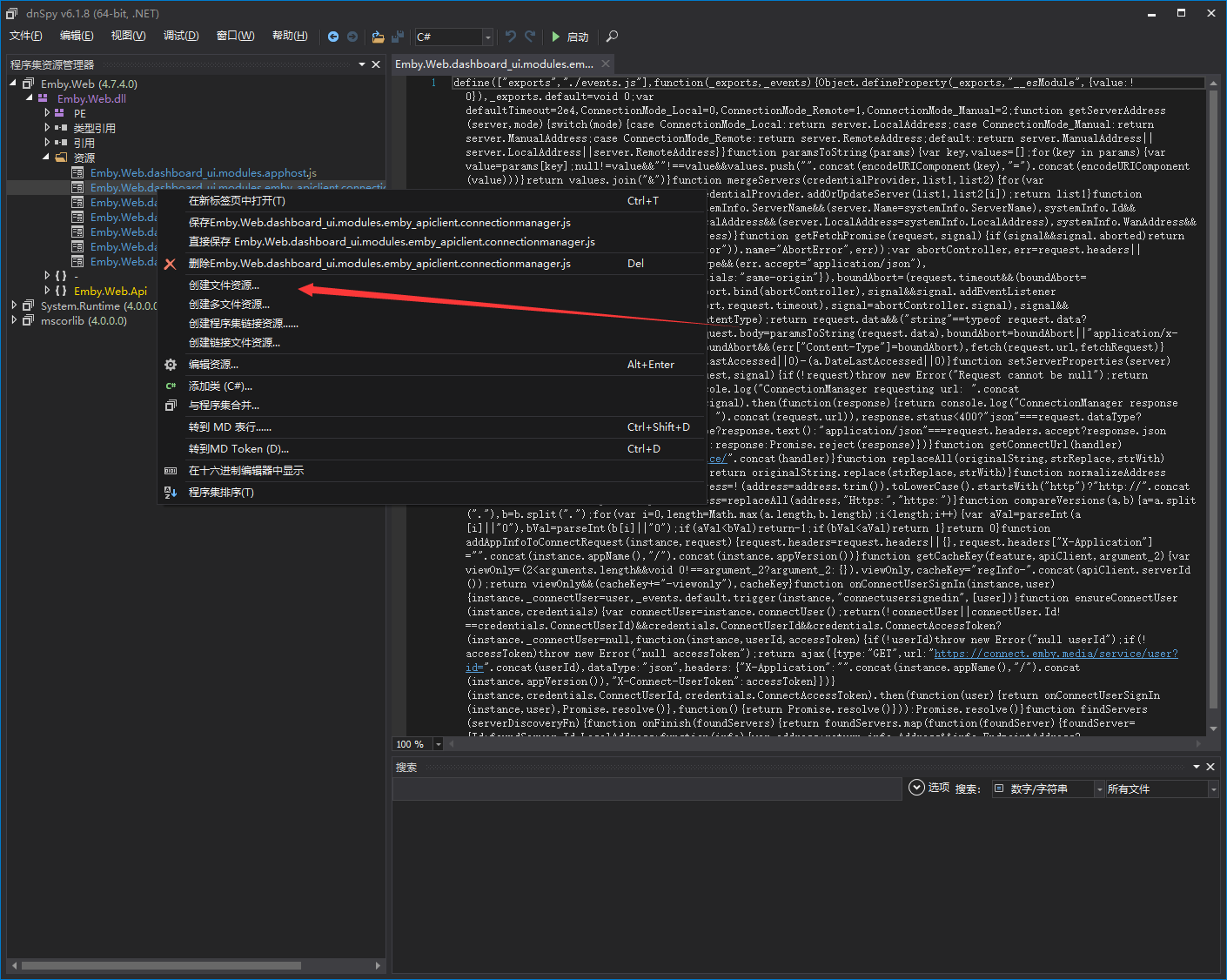Viewport: 1227px width, 980px height.
Task: Choose 转到MD Token (D)... menu entry
Action: (432, 449)
